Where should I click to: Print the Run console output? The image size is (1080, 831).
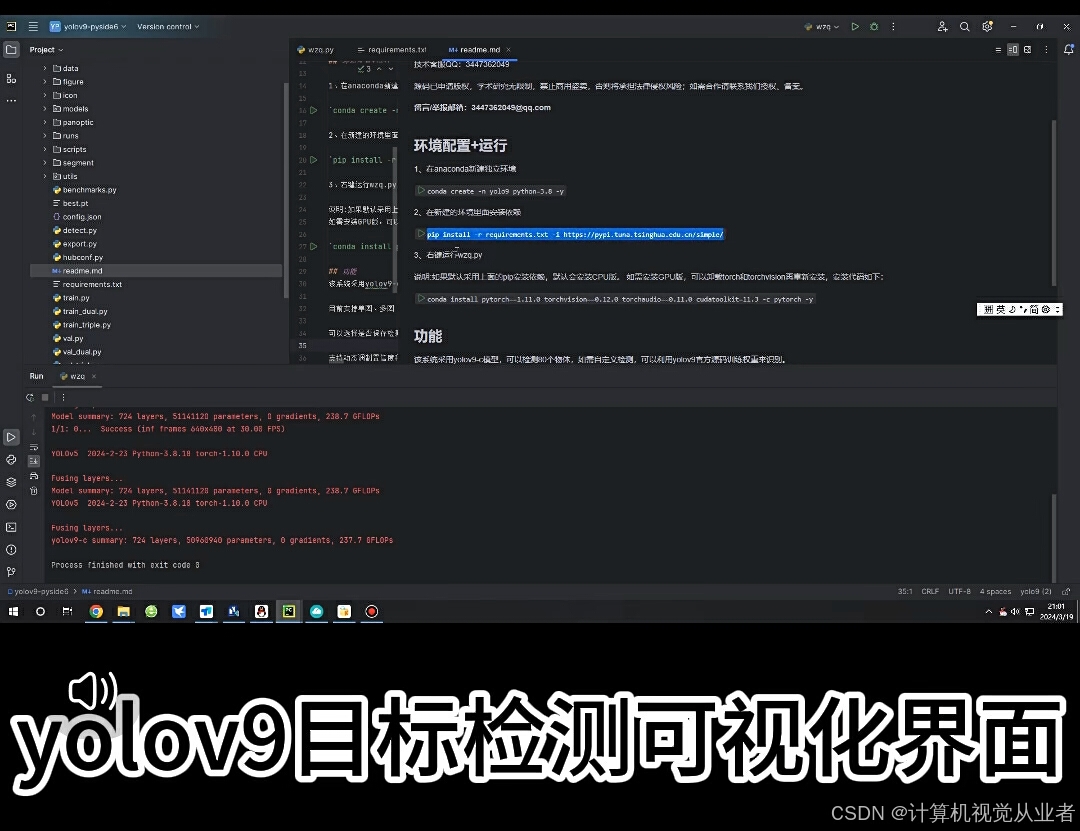[34, 476]
